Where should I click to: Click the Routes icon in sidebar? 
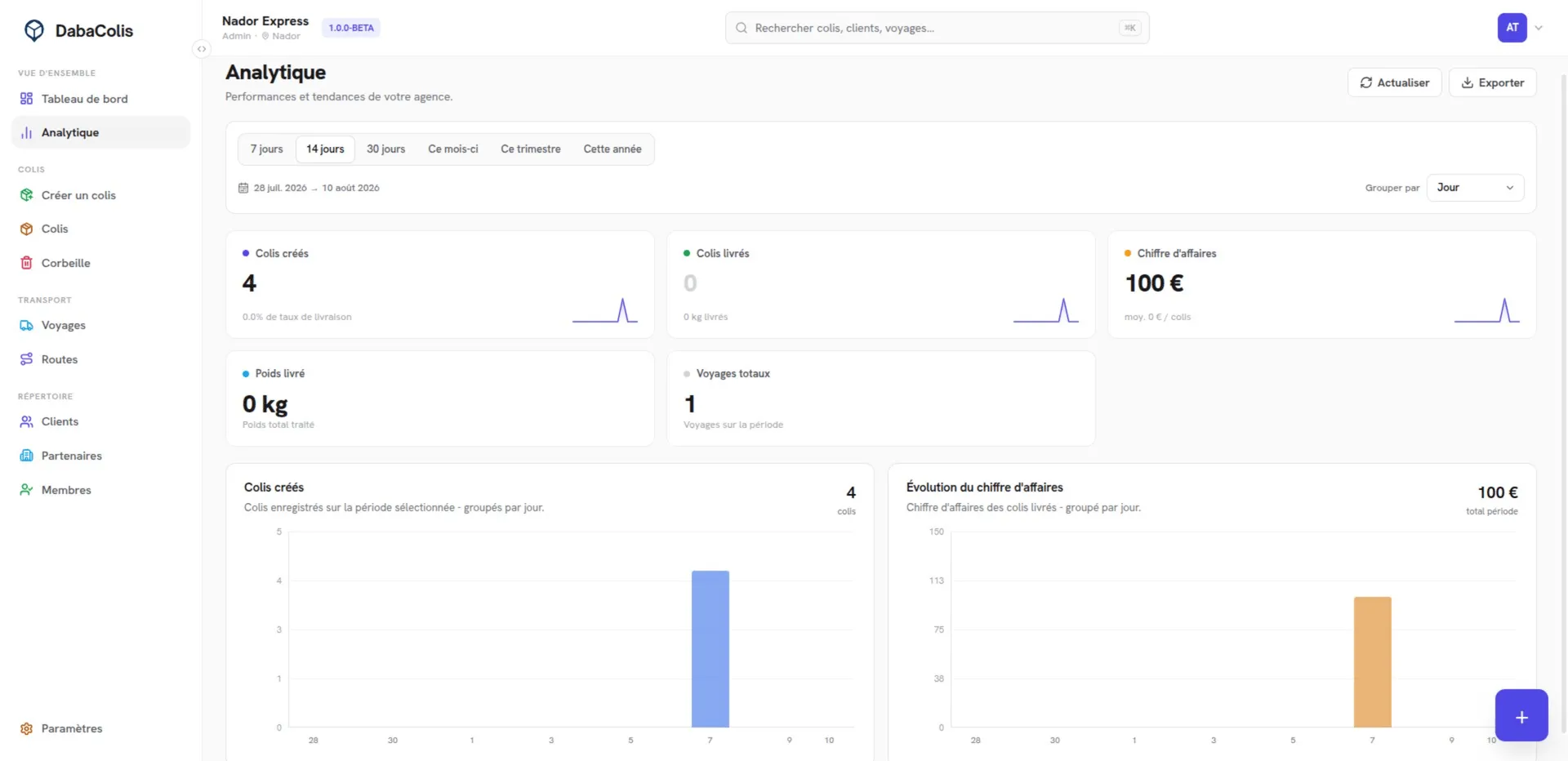click(26, 359)
